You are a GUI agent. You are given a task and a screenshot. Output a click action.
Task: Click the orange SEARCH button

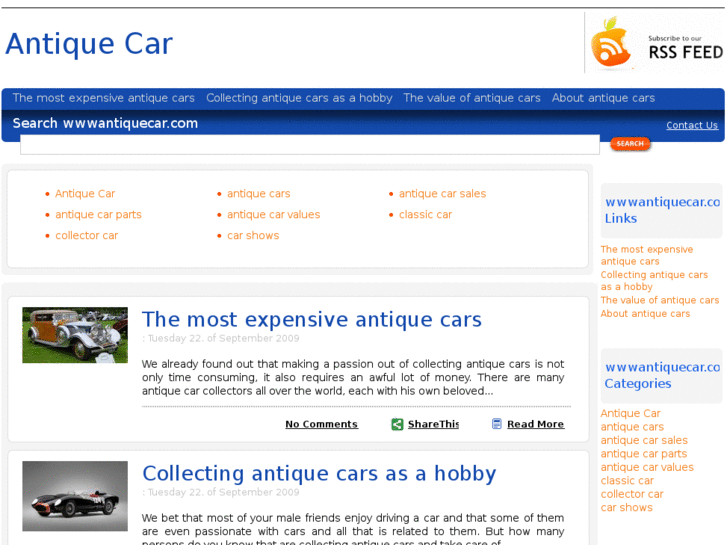[630, 144]
